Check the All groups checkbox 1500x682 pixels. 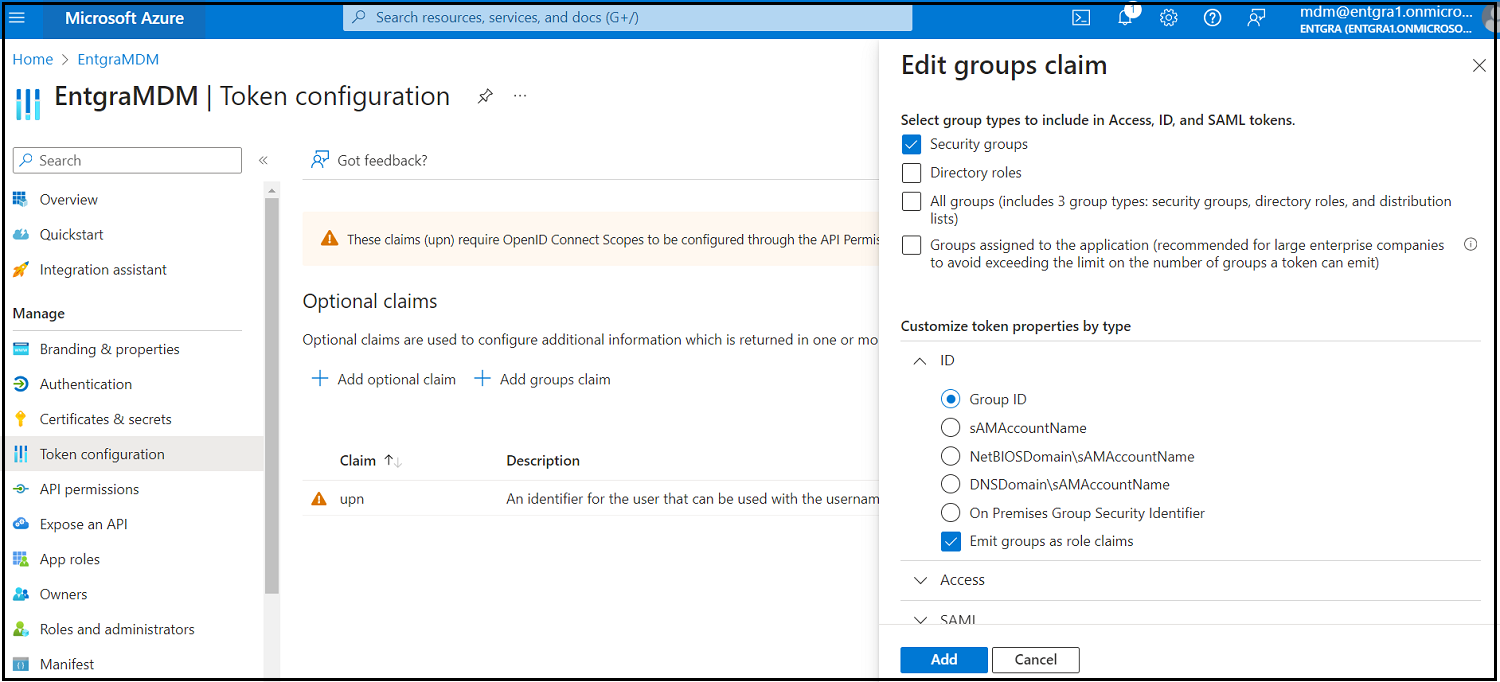(911, 201)
